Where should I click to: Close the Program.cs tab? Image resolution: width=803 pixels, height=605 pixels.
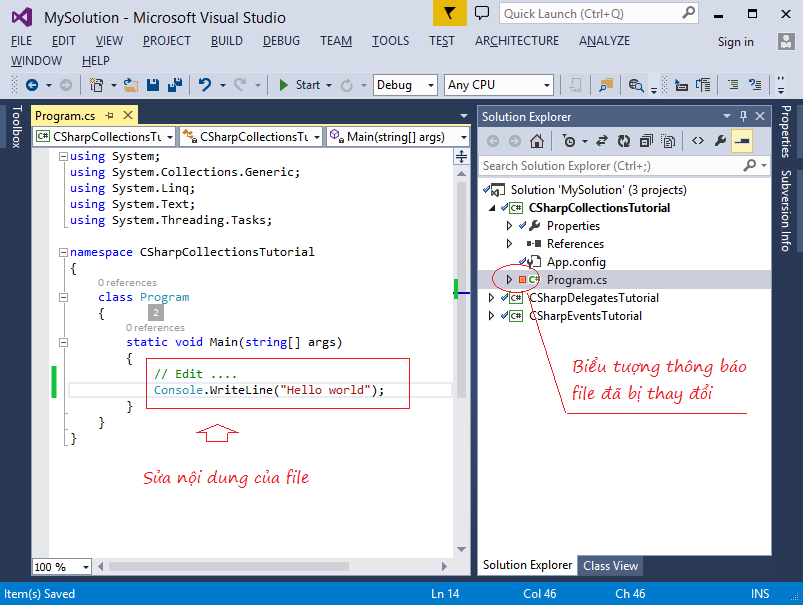click(x=128, y=116)
